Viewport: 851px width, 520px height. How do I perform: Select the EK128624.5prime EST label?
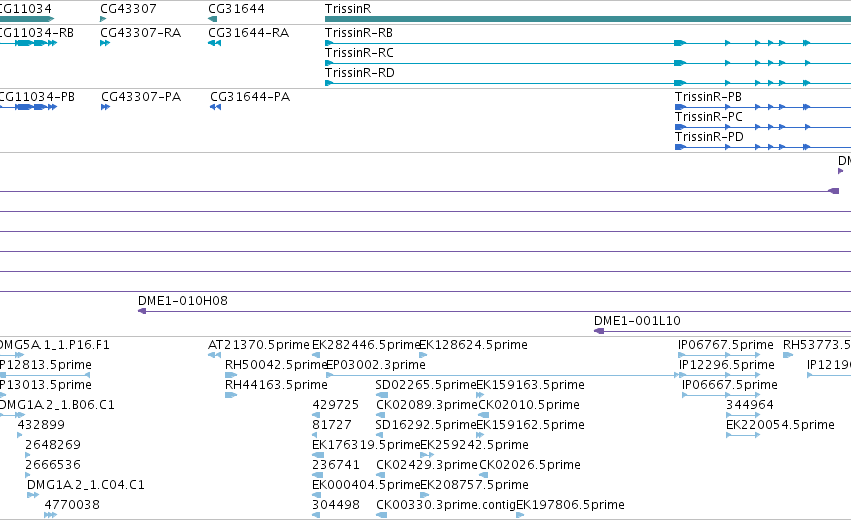(474, 345)
